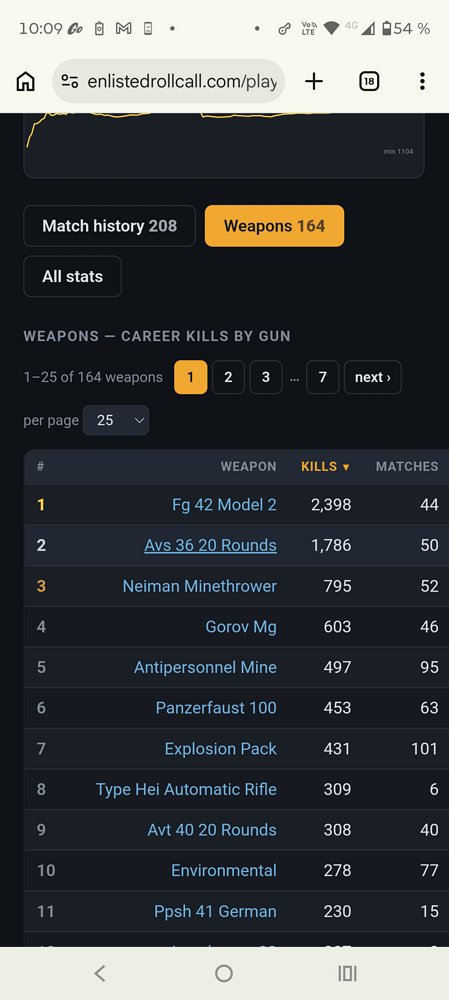Open site settings icon in address bar

pos(70,82)
